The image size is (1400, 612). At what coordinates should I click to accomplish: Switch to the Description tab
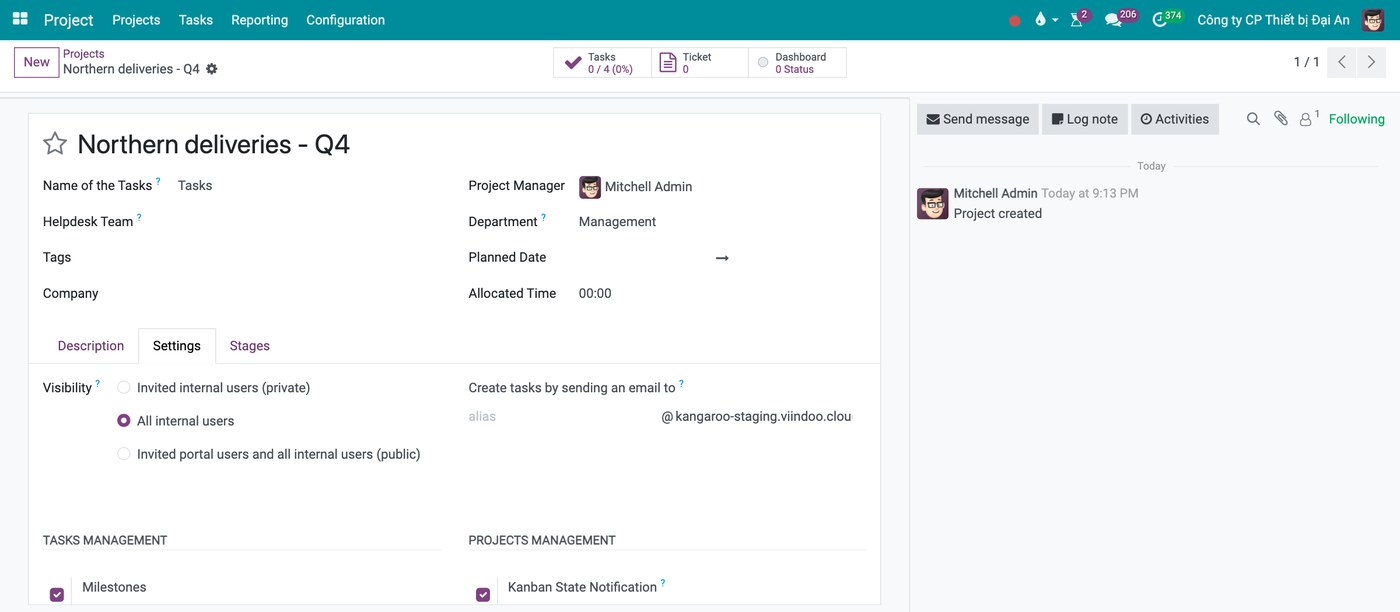[91, 346]
